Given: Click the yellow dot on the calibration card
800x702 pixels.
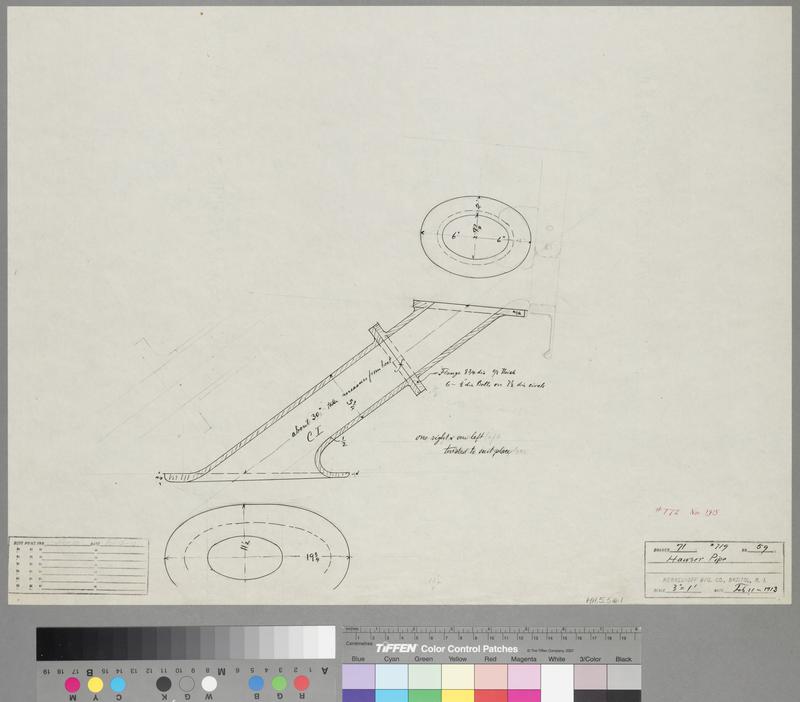Looking at the screenshot, I should pos(95,684).
